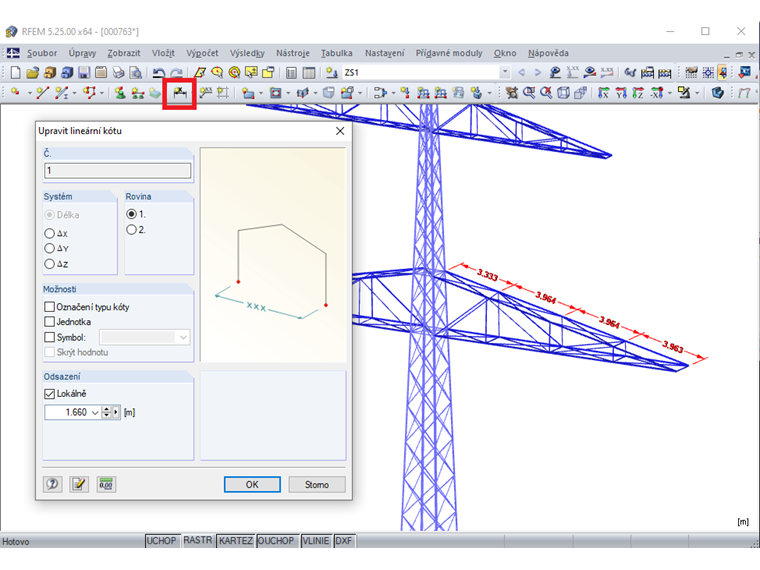
Task: Open an existing file via folder icon
Action: 32,73
